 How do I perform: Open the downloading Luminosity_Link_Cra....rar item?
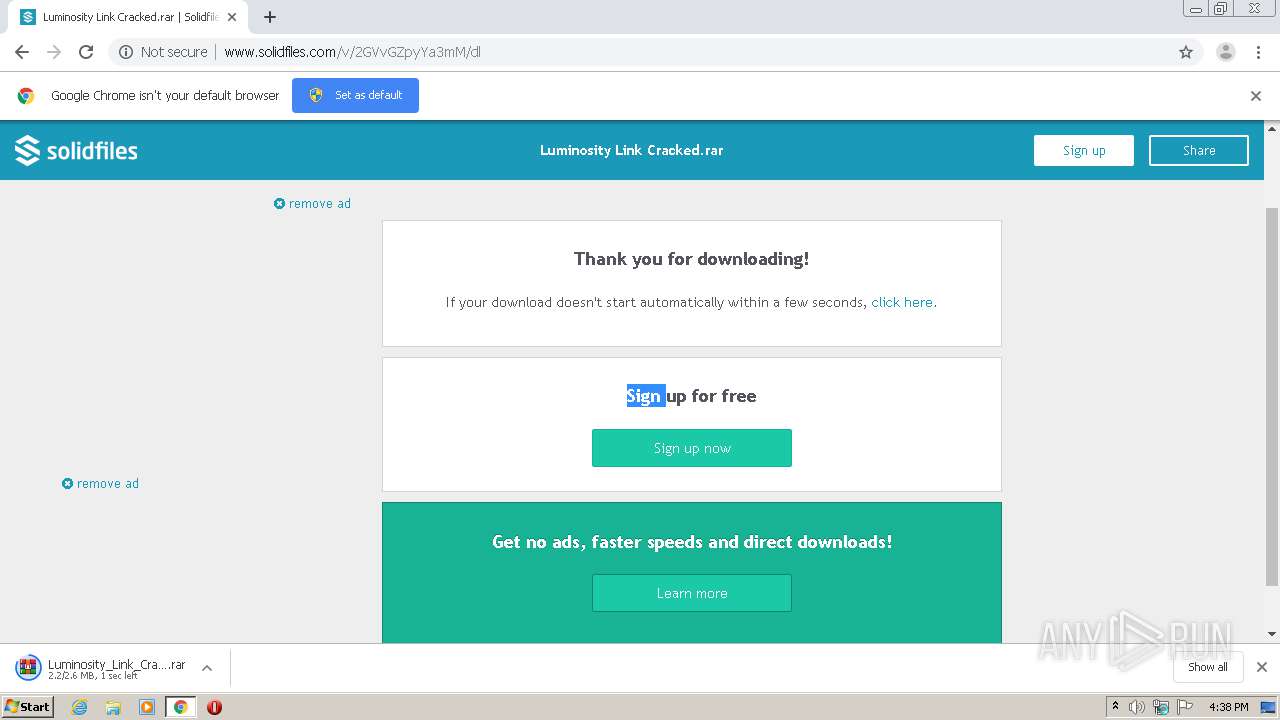pyautogui.click(x=100, y=668)
